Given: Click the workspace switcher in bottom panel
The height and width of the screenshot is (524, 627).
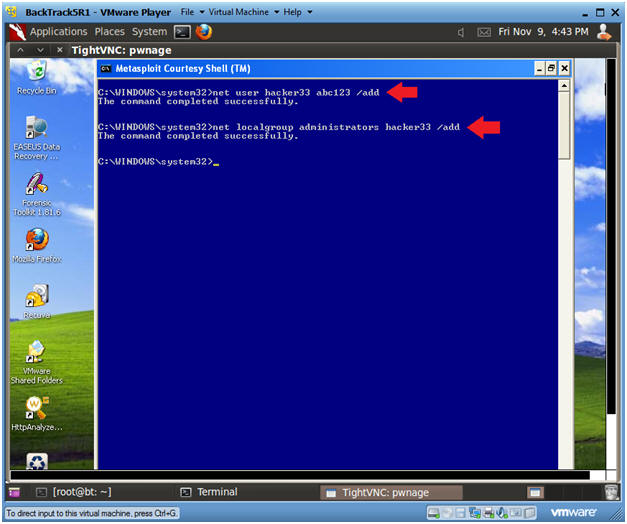Looking at the screenshot, I should [x=535, y=492].
